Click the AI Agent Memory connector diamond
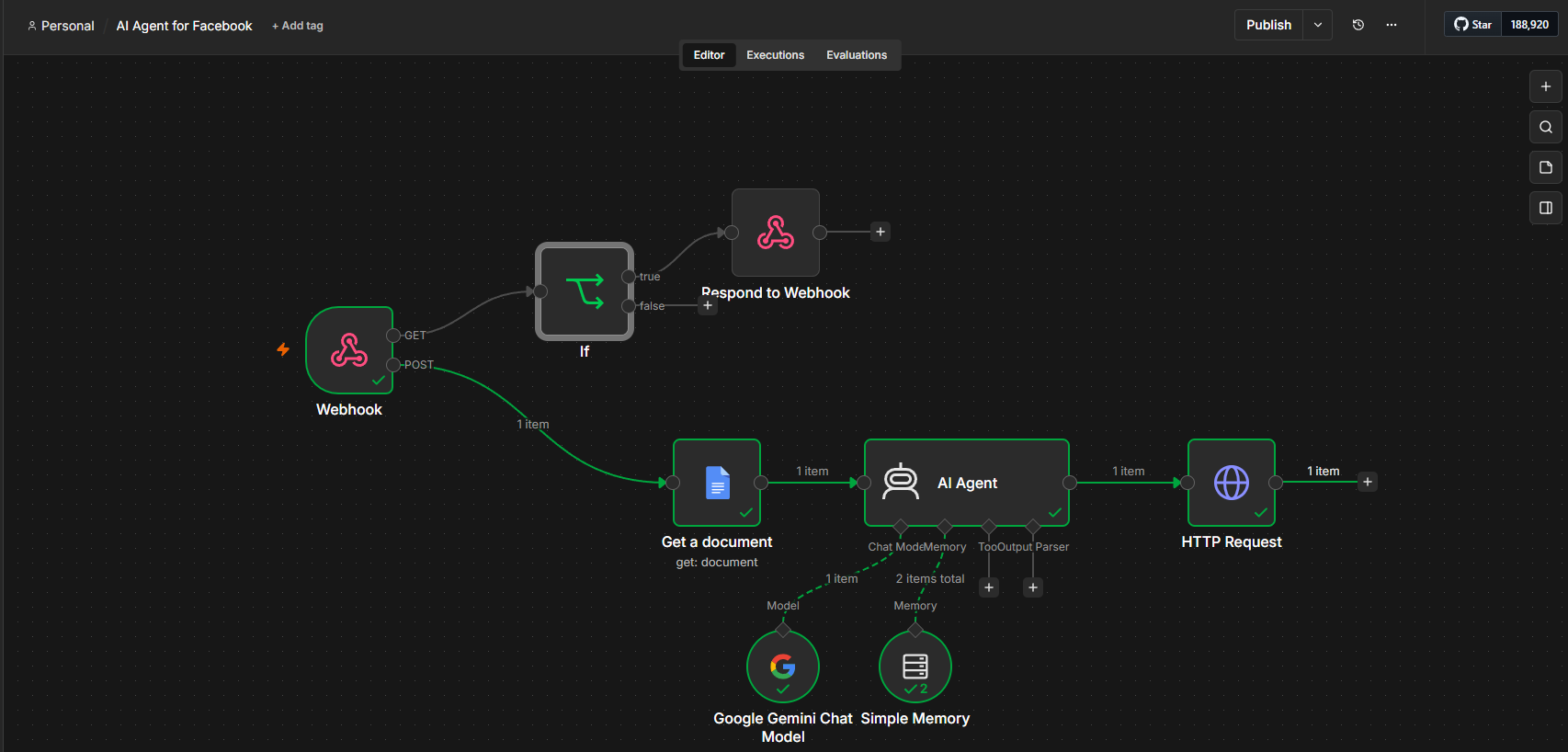The image size is (1568, 752). [945, 527]
